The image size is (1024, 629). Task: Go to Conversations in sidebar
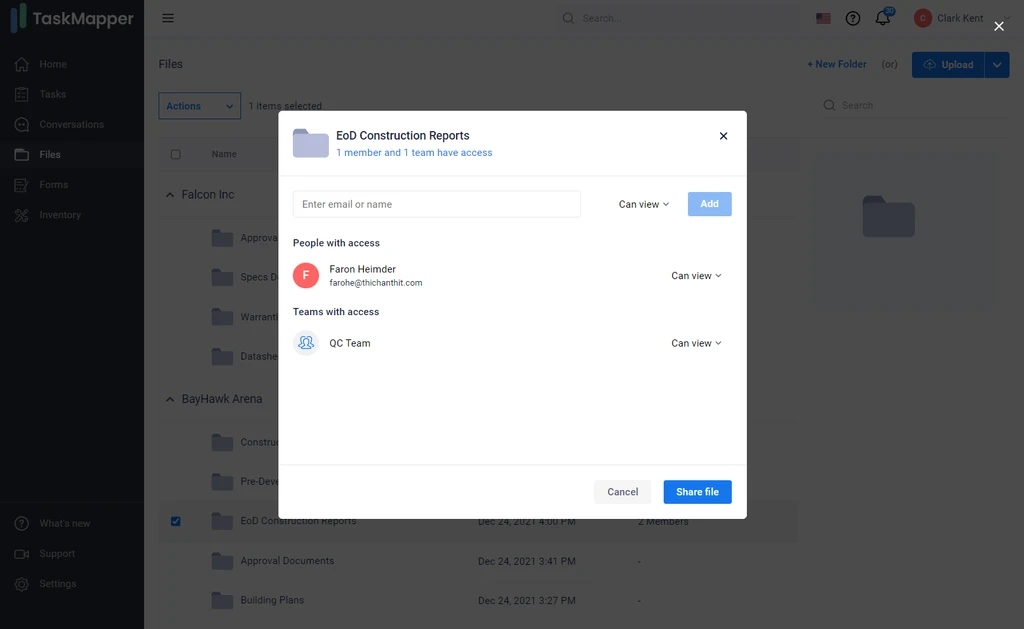tap(71, 124)
